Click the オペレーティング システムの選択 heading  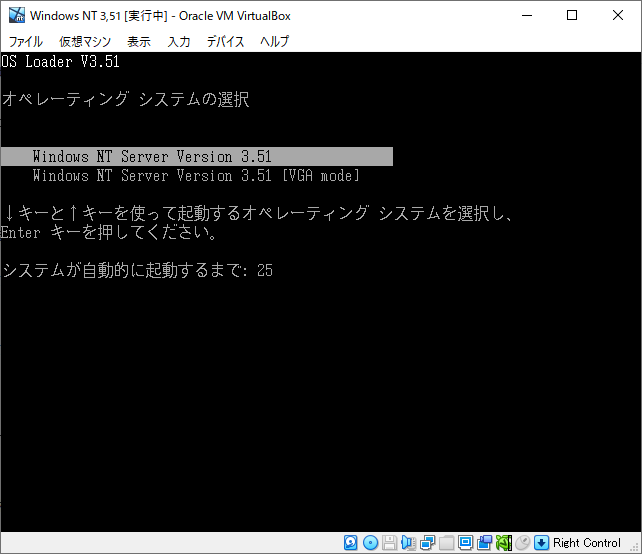[x=125, y=99]
